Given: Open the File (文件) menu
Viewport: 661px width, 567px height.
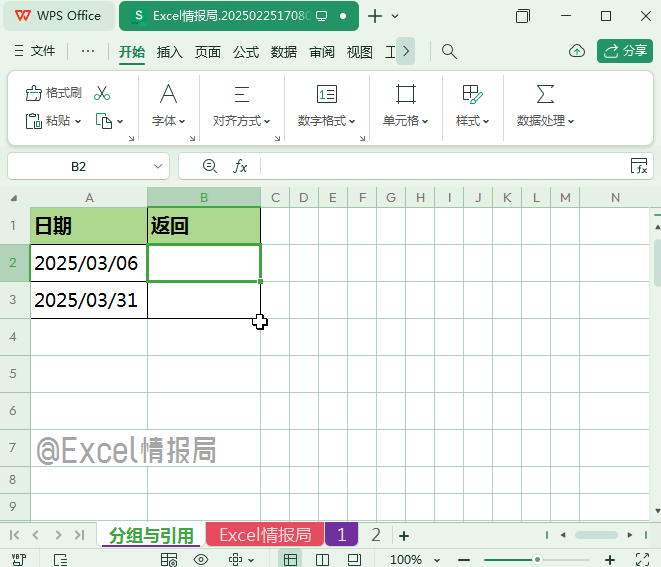Looking at the screenshot, I should (35, 51).
